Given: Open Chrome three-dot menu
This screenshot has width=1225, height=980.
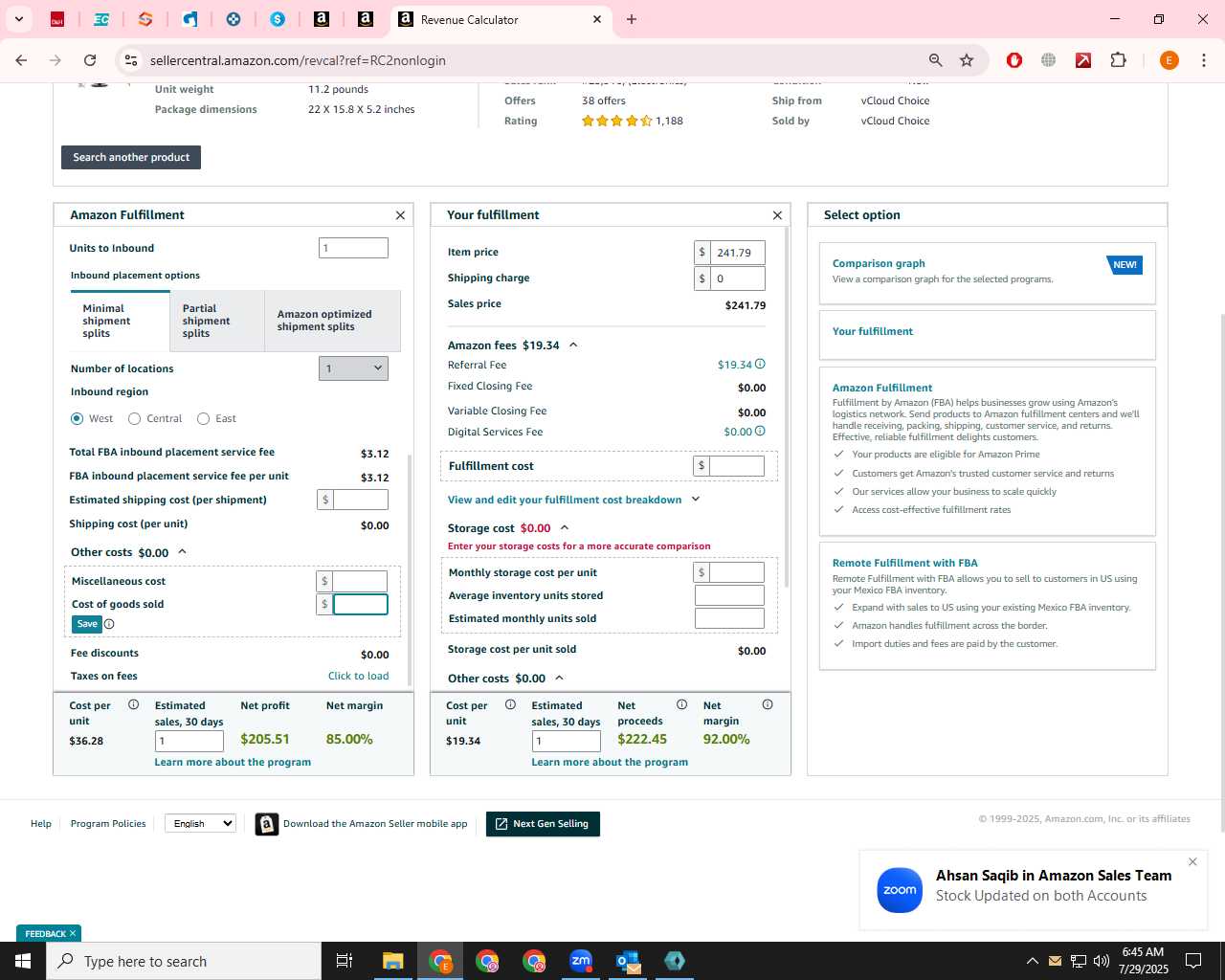Looking at the screenshot, I should [x=1204, y=60].
